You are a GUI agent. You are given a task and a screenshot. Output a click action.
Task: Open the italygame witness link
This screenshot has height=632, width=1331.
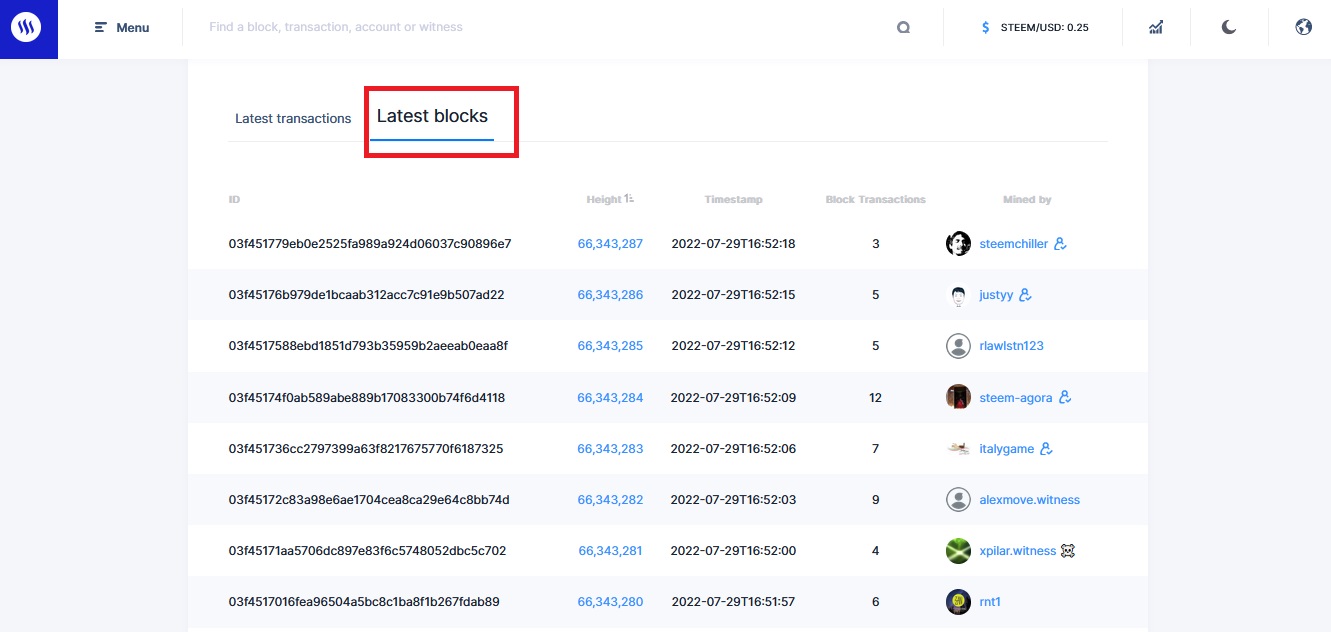tap(1007, 449)
